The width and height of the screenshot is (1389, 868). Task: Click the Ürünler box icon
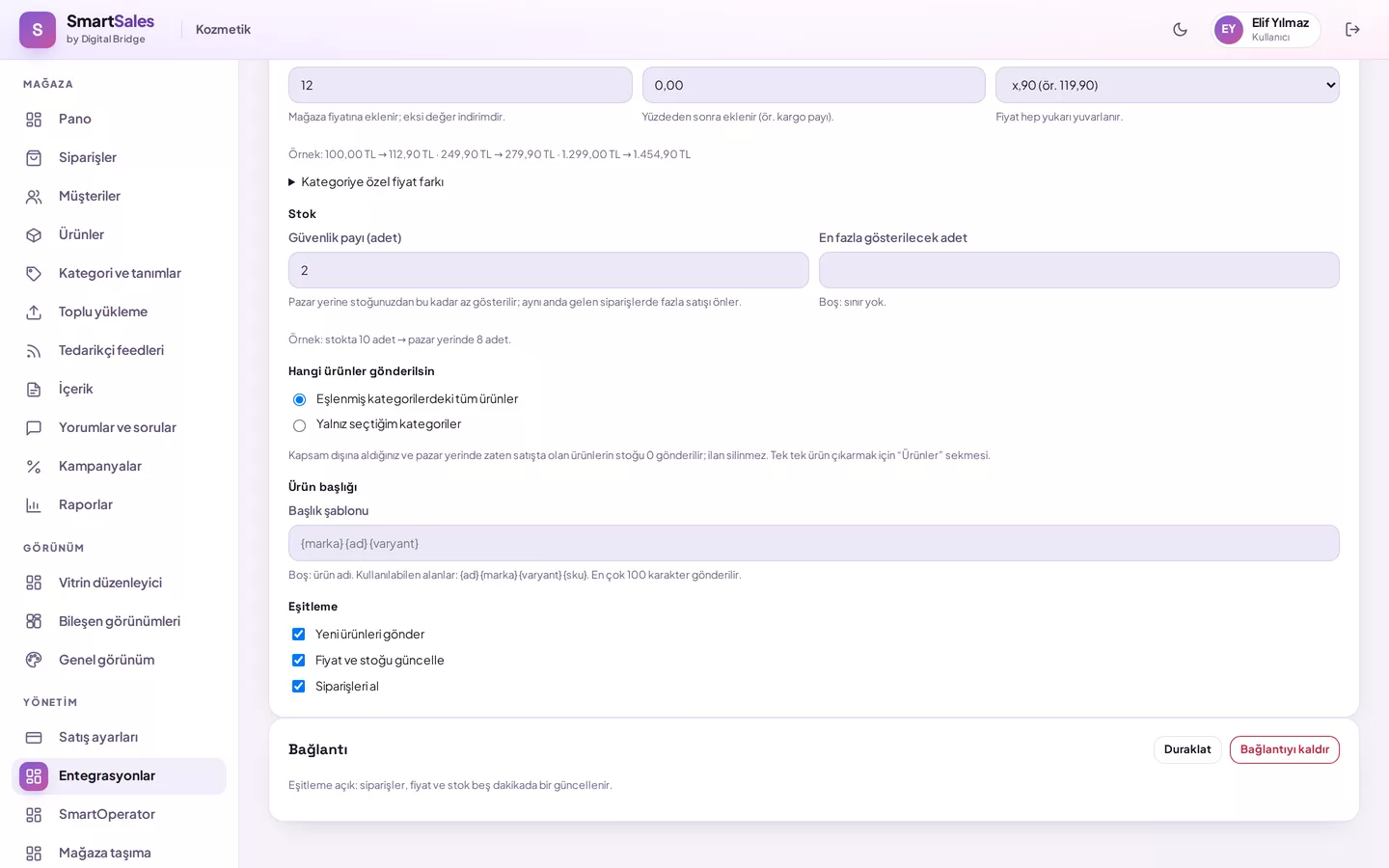coord(34,235)
